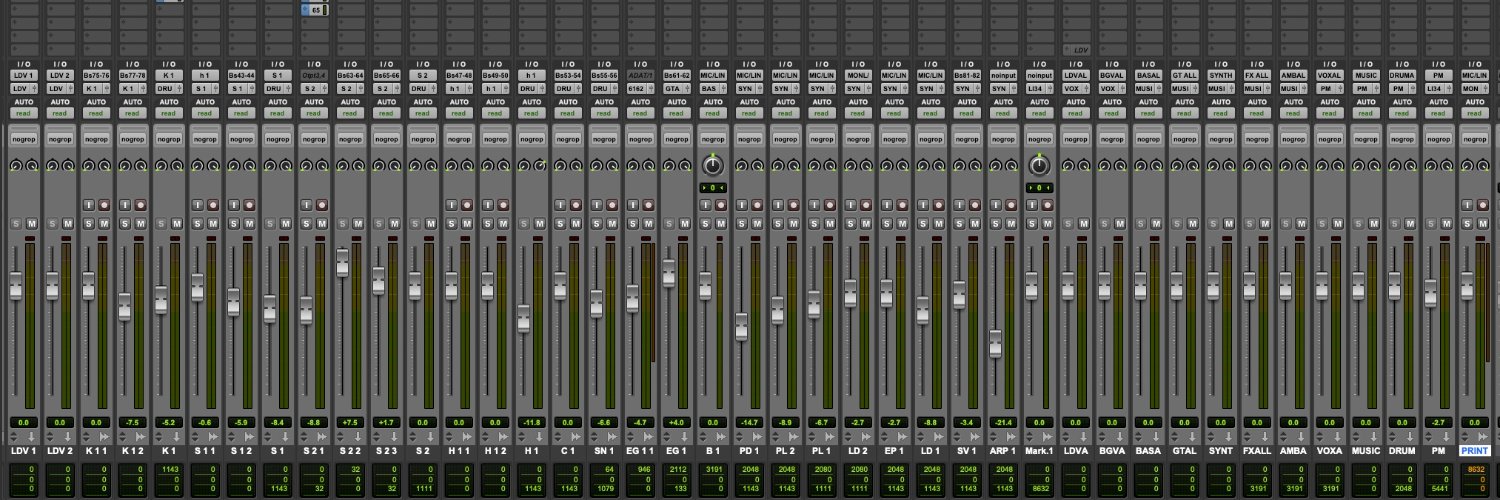Click the left pan knob on DRUM channel
Image resolution: width=1500 pixels, height=500 pixels.
tap(1393, 166)
